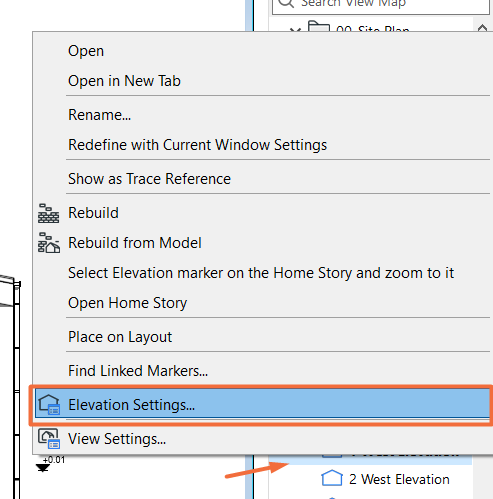Collapse the 00. Site Plan folder chevron
Screen dimensions: 493x499
point(295,30)
